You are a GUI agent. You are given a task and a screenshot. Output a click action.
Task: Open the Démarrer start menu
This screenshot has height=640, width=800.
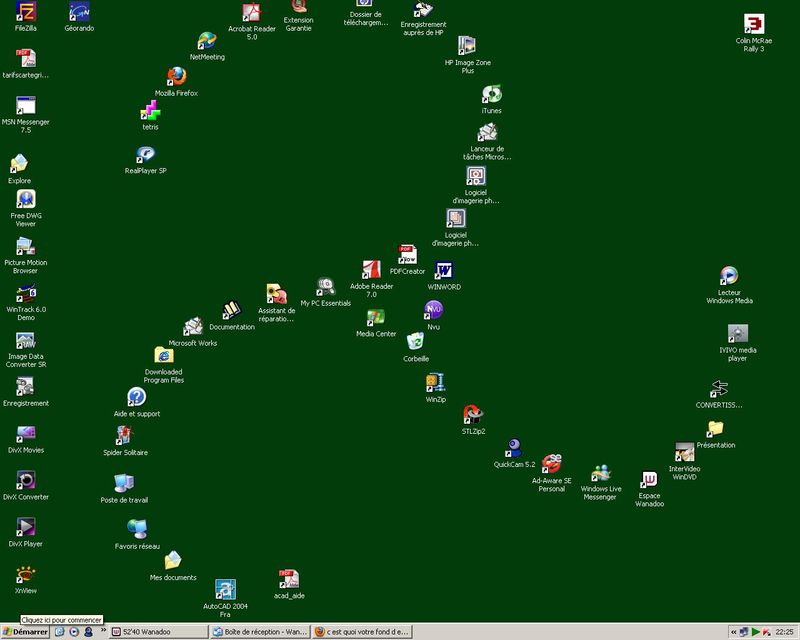tap(25, 632)
